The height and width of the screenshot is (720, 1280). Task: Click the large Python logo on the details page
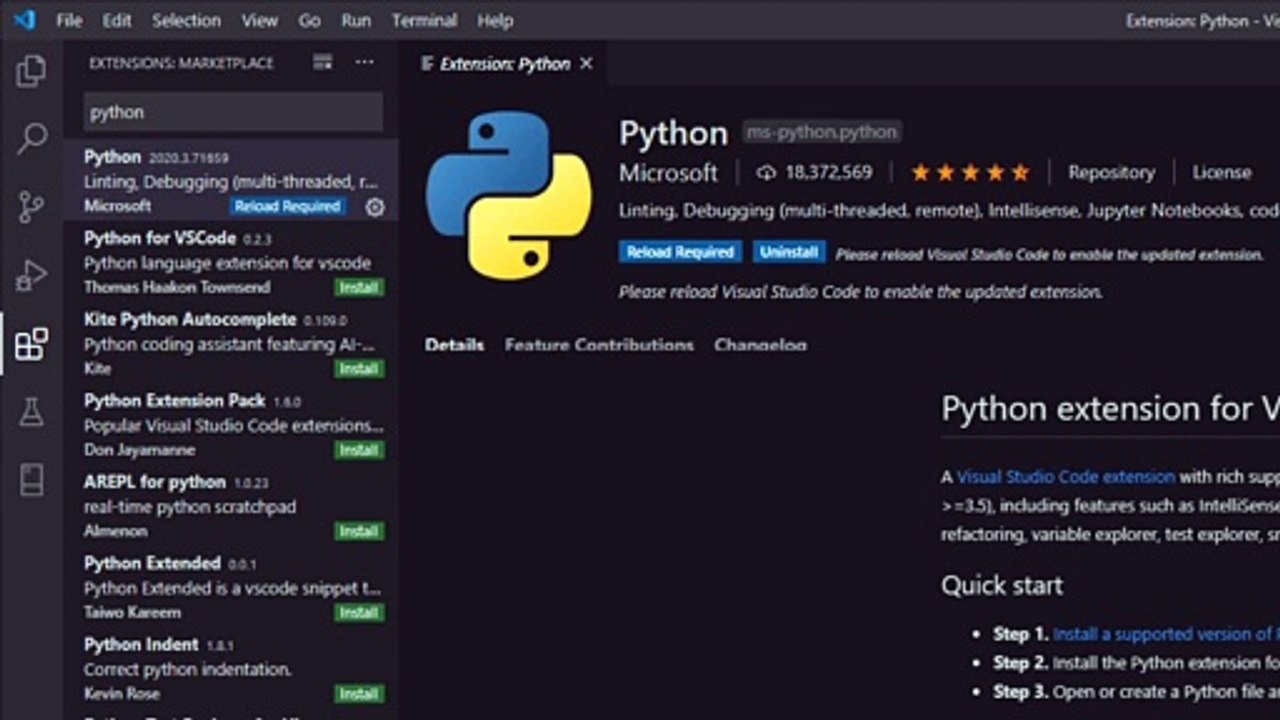coord(509,194)
